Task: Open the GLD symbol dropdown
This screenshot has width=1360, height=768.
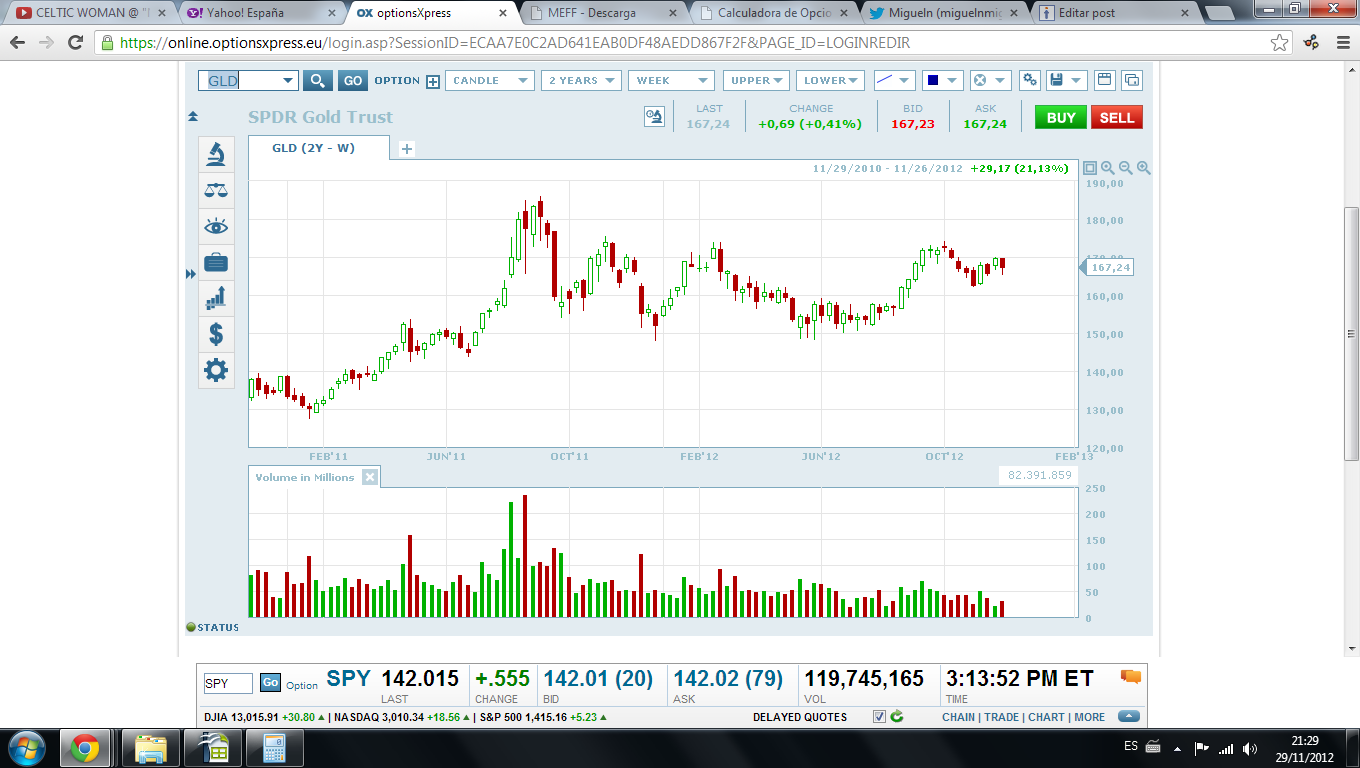Action: [288, 81]
